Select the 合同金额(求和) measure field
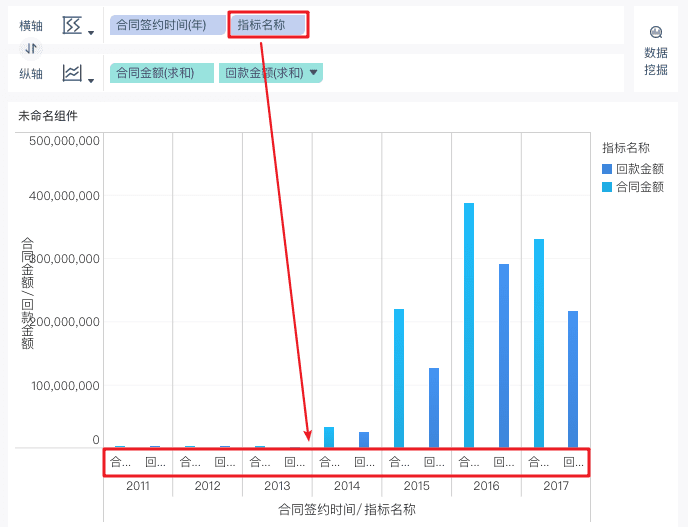 point(162,73)
